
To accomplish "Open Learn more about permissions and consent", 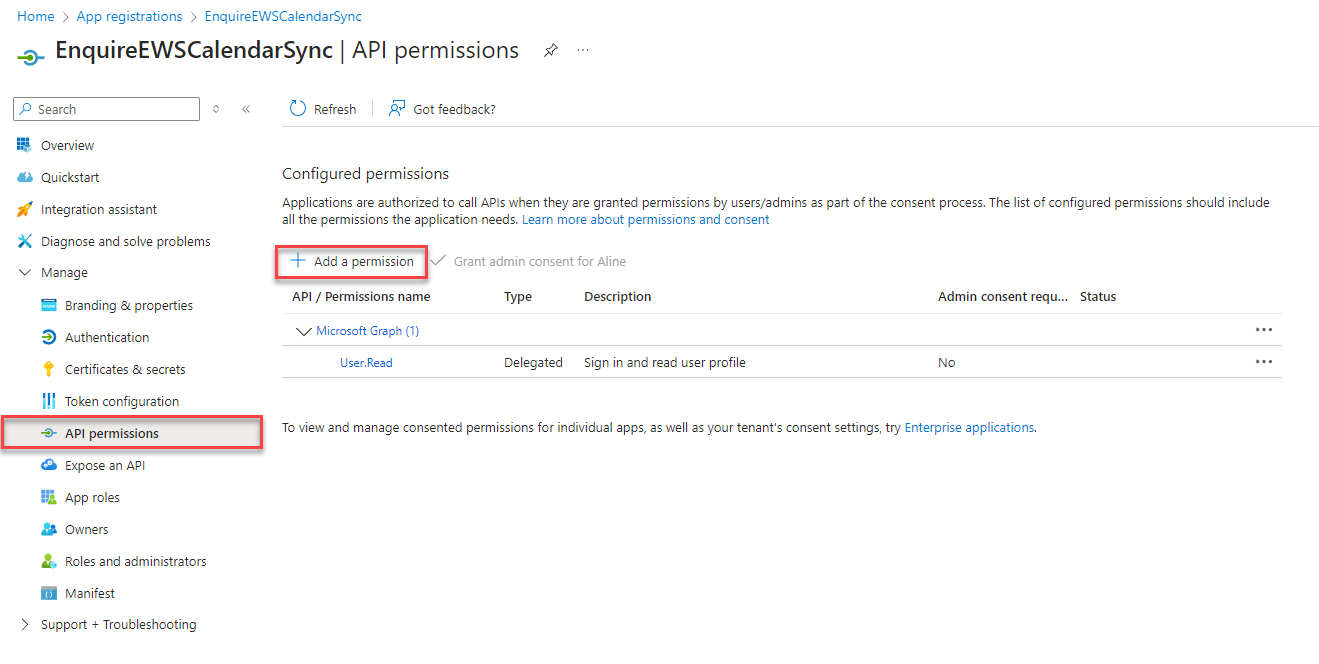I will tap(646, 219).
